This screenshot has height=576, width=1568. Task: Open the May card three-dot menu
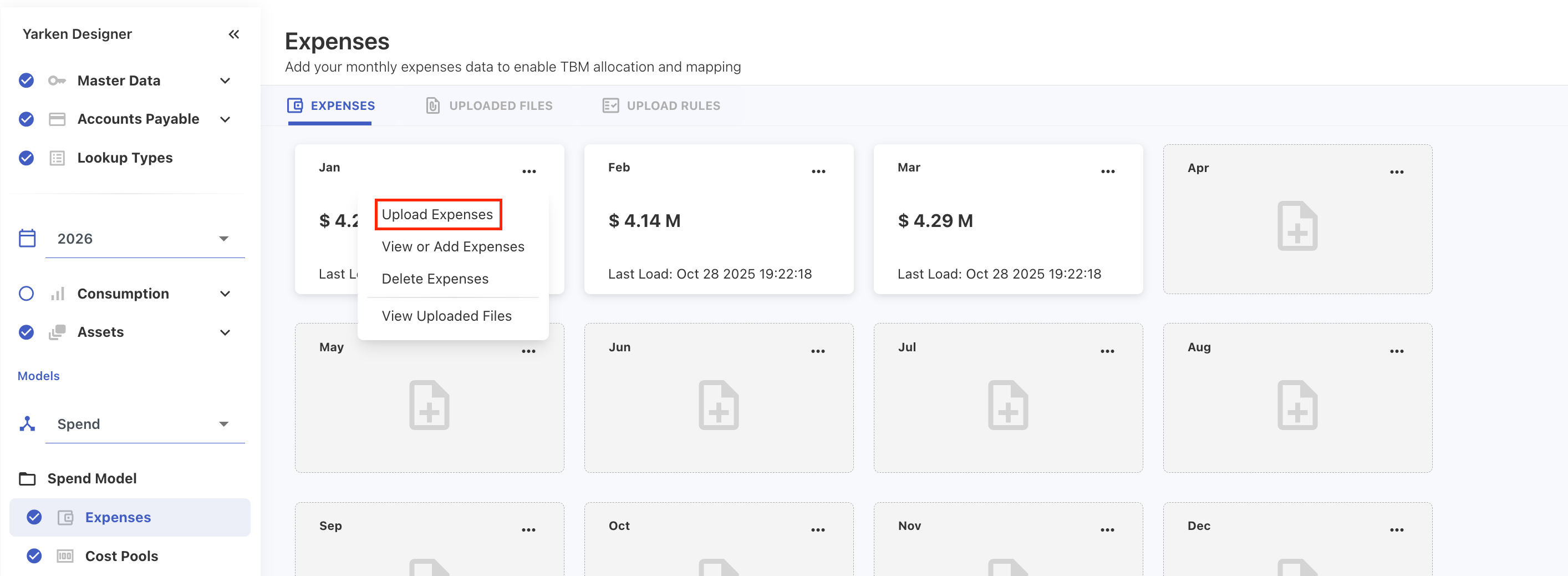point(528,351)
